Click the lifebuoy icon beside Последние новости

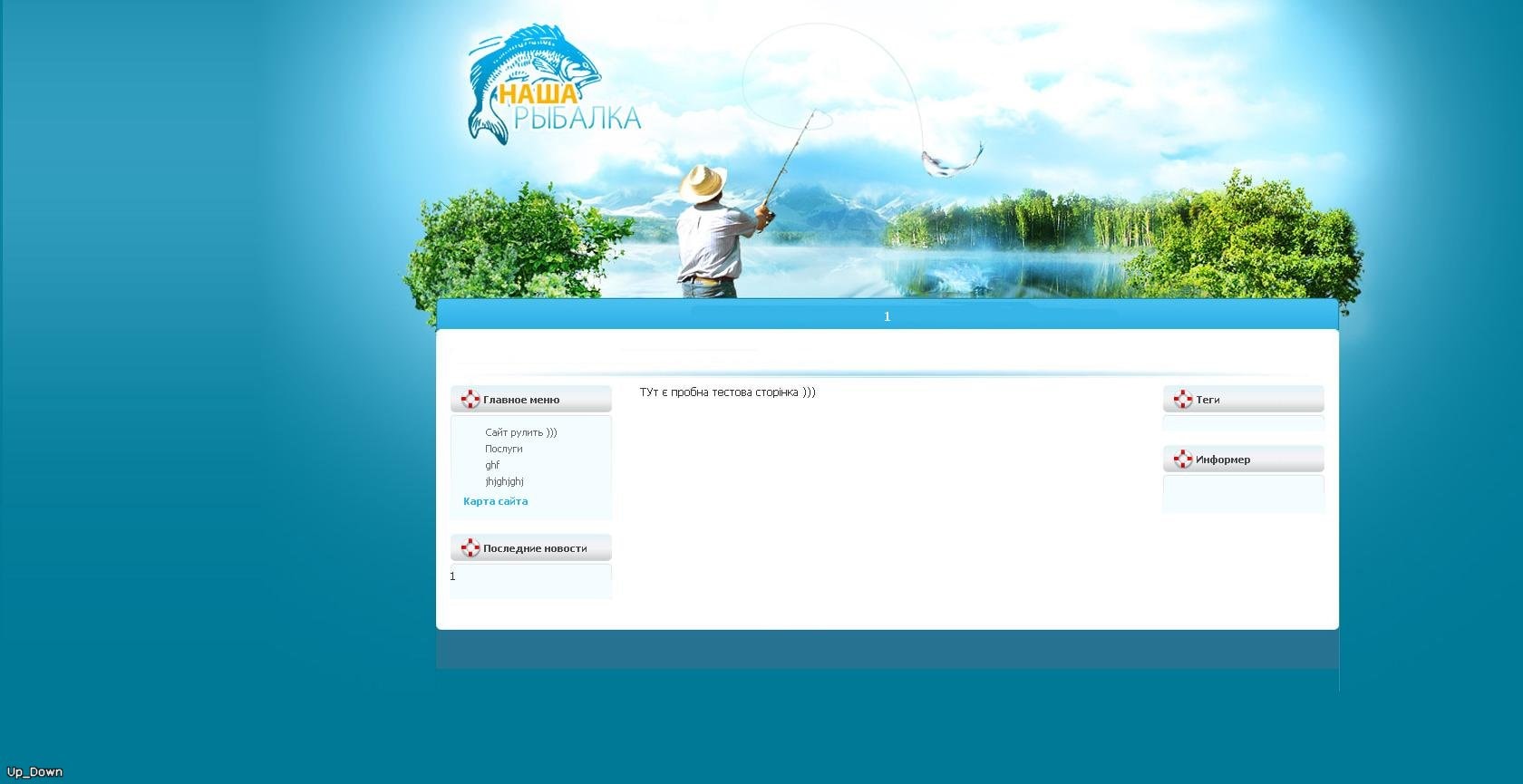click(470, 547)
